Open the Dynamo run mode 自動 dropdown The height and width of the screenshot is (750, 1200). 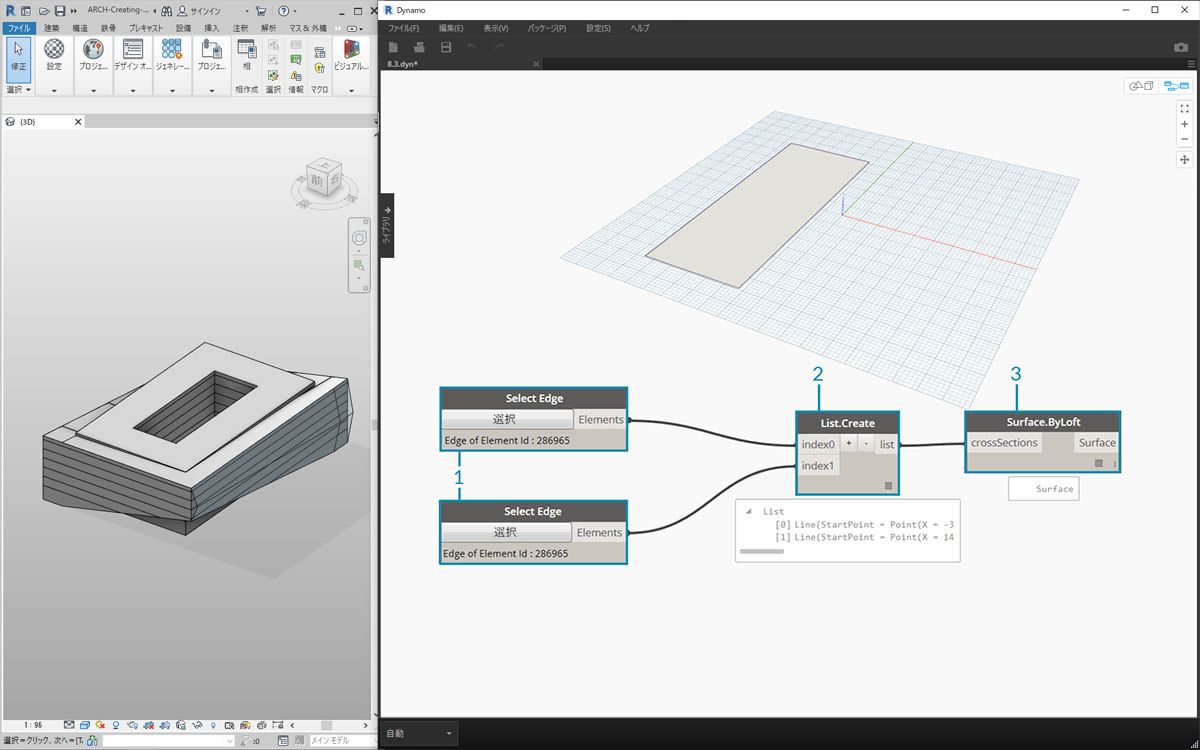pos(419,733)
